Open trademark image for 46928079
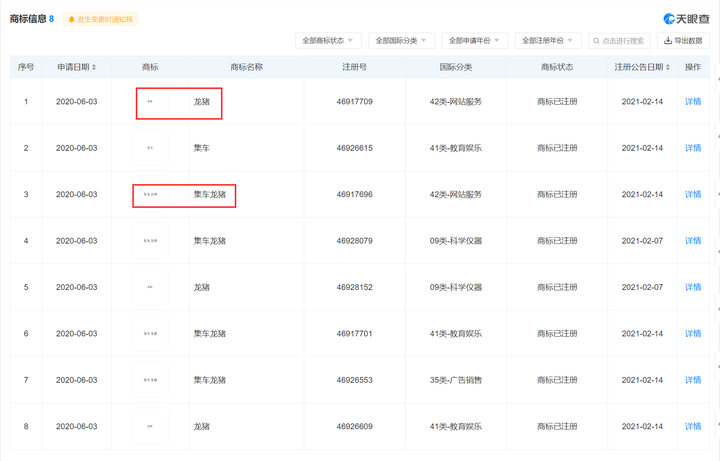Viewport: 720px width, 461px height. tap(150, 241)
